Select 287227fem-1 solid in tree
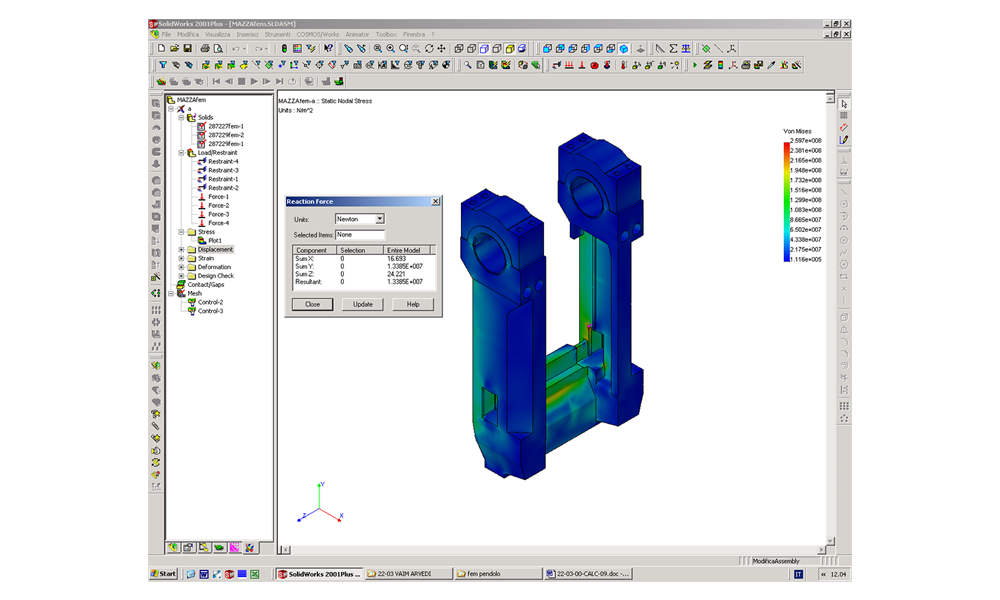 tap(226, 126)
